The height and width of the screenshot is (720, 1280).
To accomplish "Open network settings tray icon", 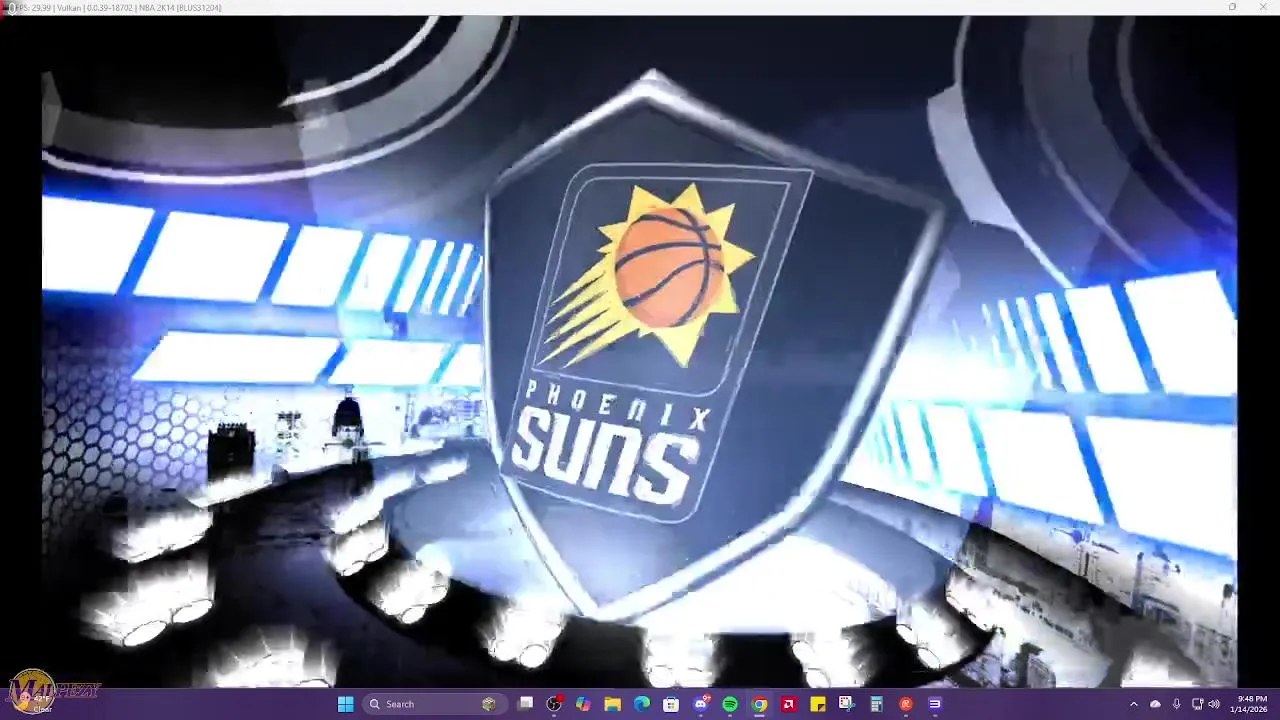I will [1197, 704].
